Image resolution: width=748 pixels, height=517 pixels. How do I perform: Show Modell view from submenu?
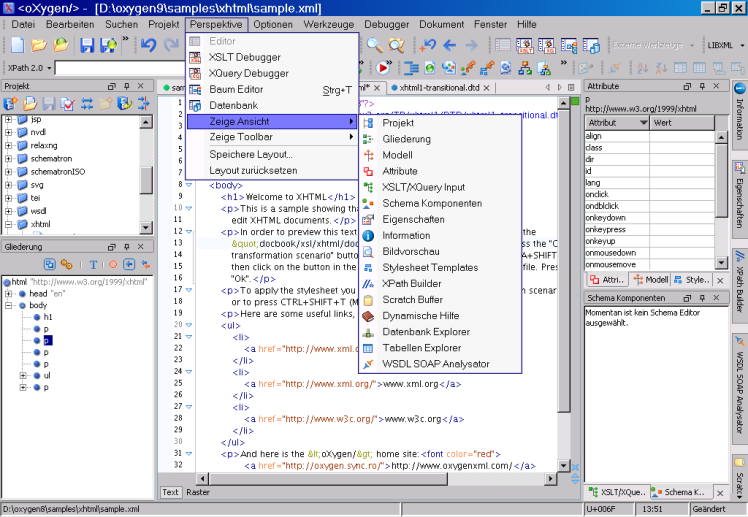click(x=440, y=155)
